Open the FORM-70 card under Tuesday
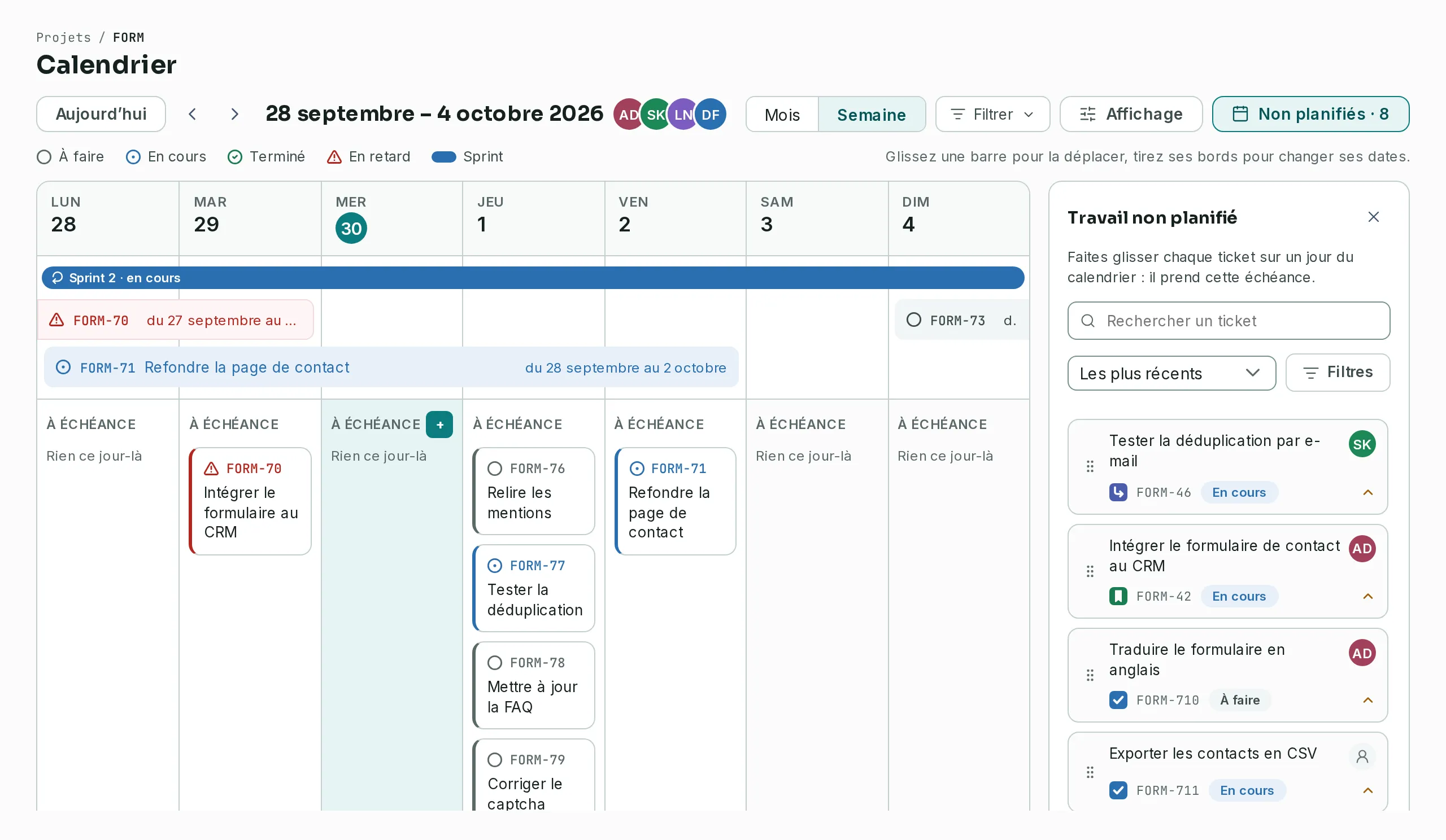The image size is (1446, 840). pyautogui.click(x=250, y=501)
